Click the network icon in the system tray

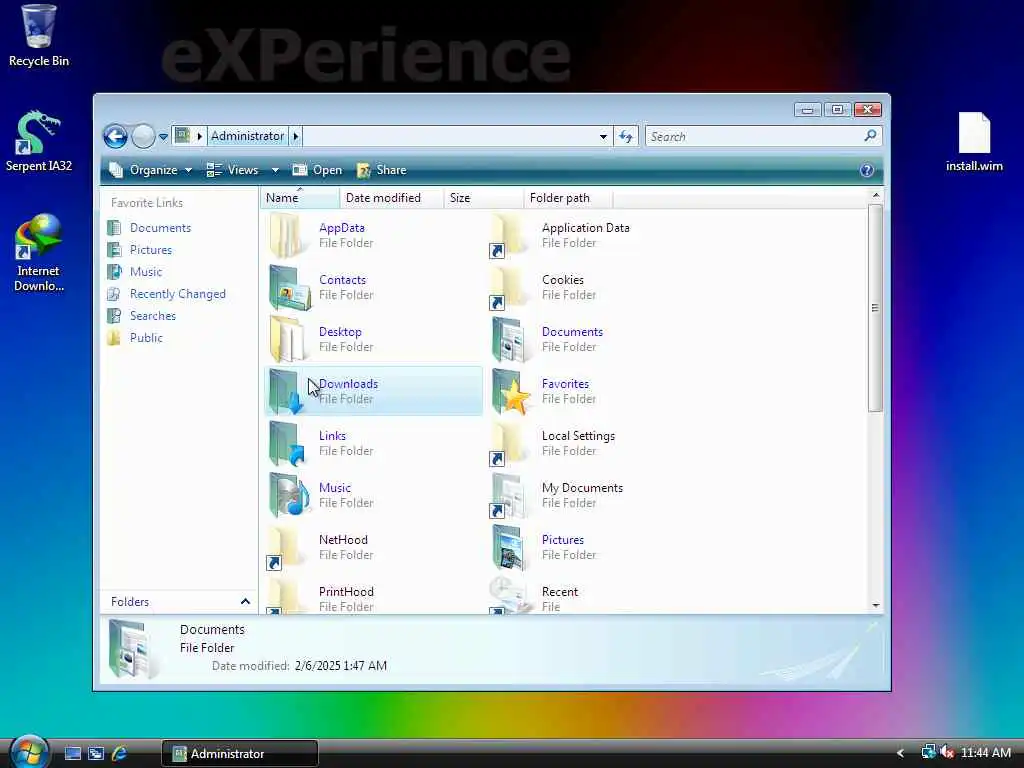click(x=928, y=752)
